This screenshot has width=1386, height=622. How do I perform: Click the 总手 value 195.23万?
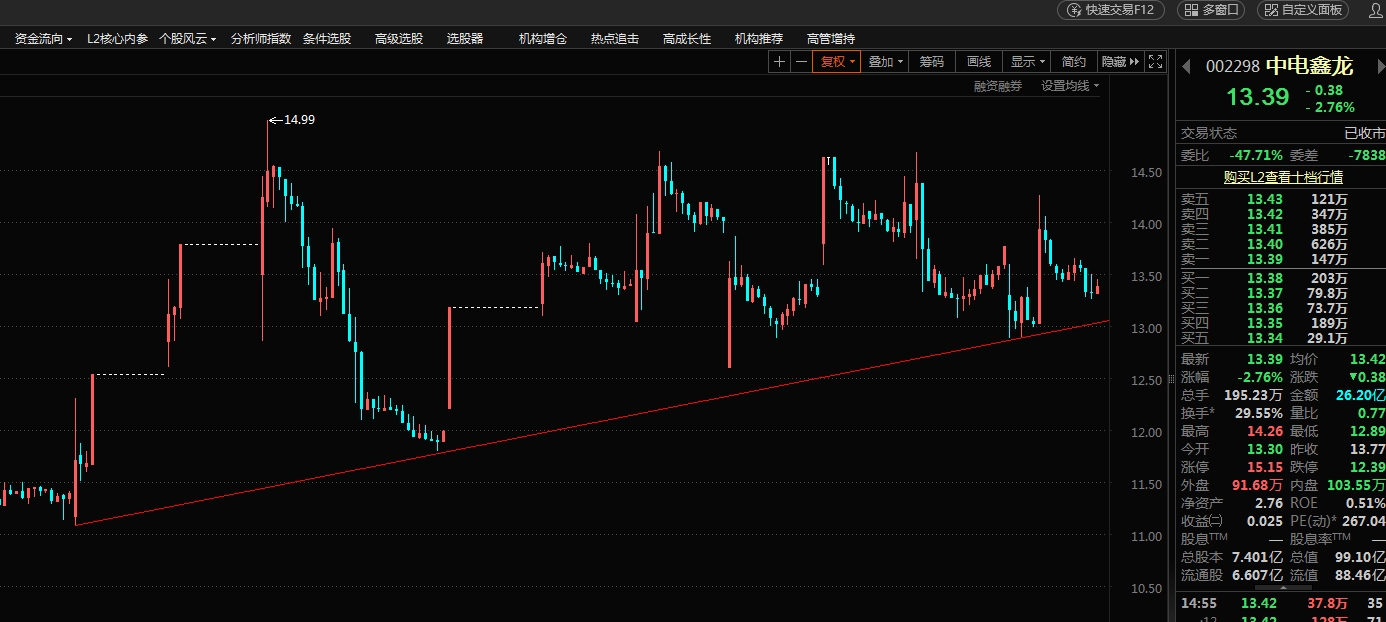click(x=1253, y=395)
